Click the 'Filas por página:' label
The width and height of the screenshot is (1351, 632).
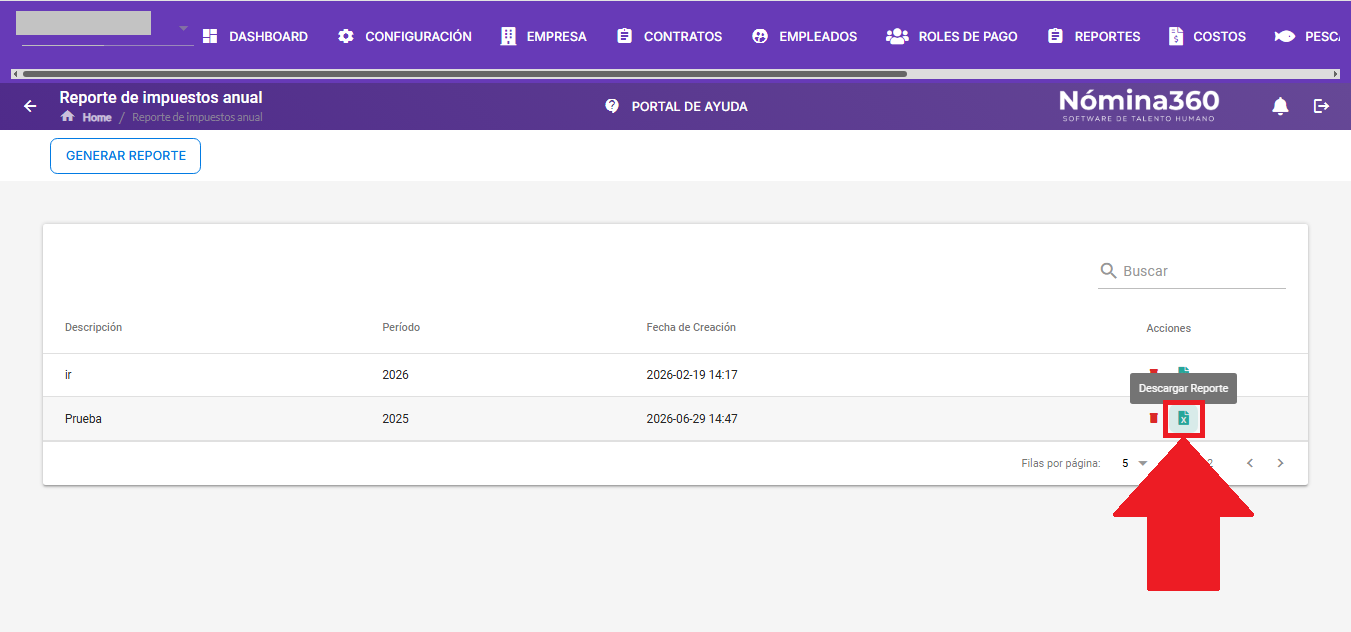click(x=1061, y=463)
